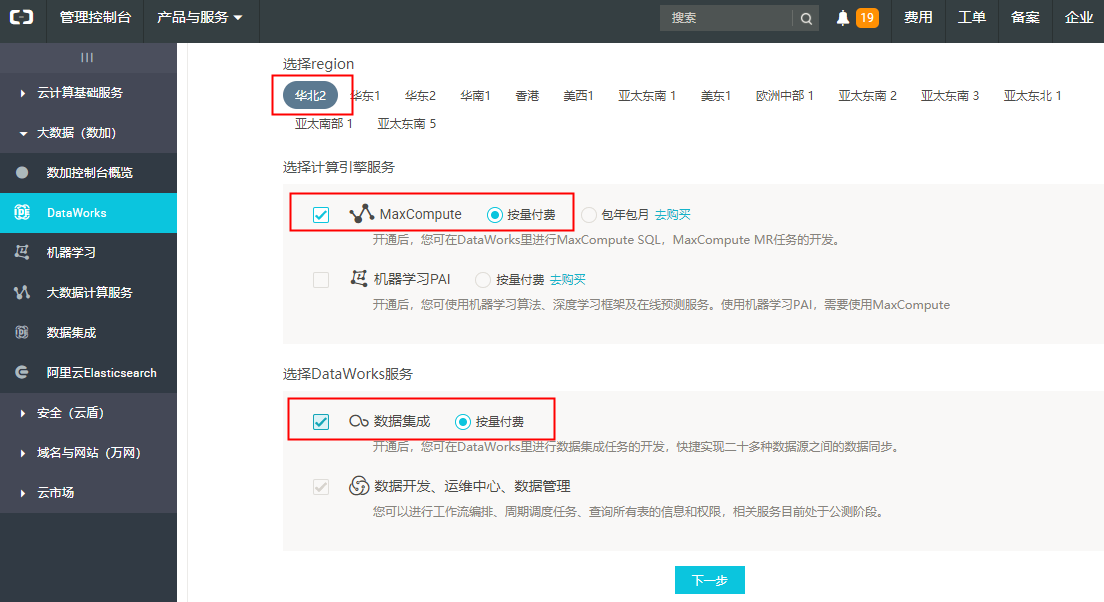Select the 华南1 region
1104x602 pixels.
point(475,96)
